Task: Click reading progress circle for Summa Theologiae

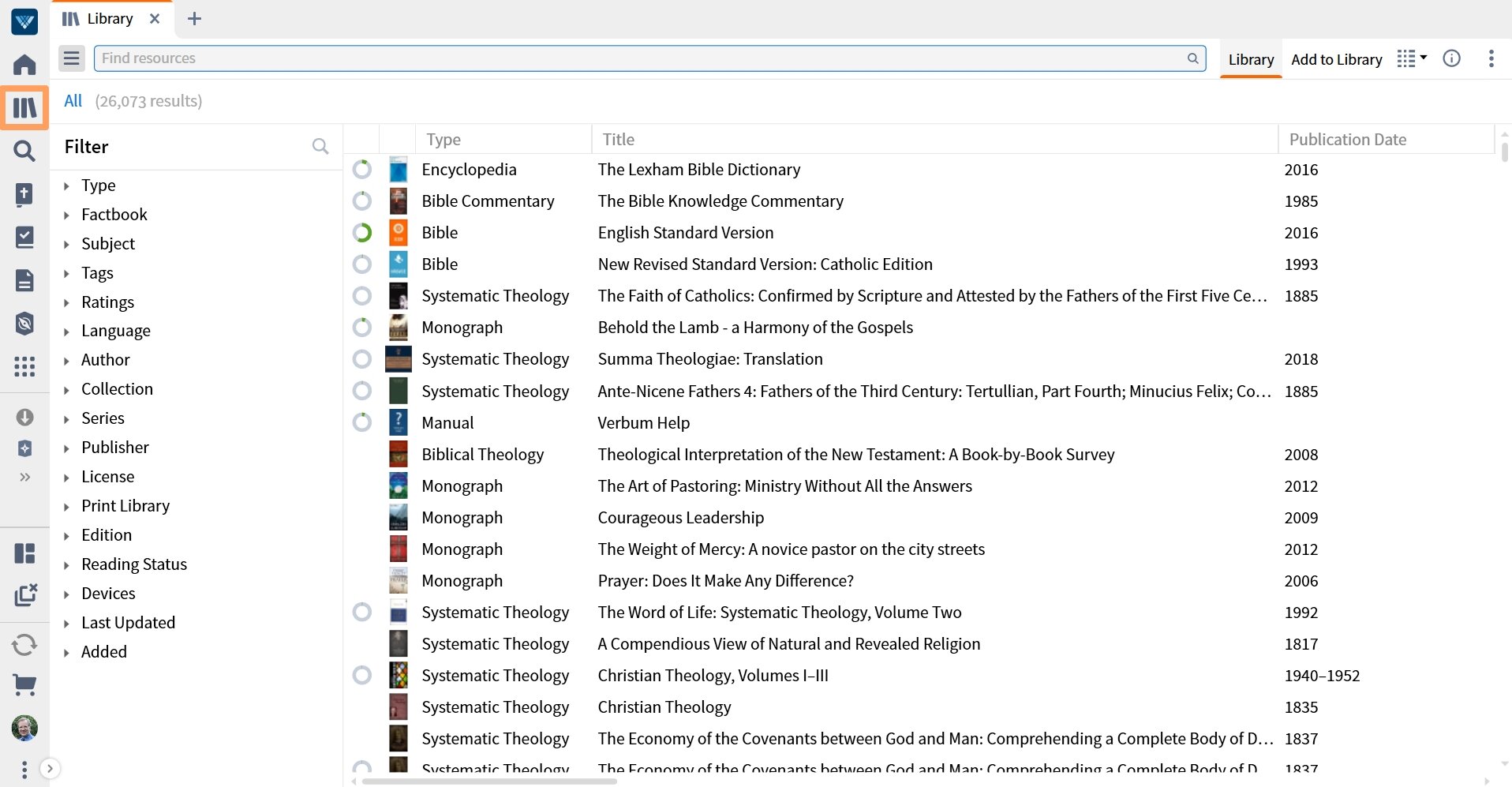Action: pyautogui.click(x=362, y=359)
